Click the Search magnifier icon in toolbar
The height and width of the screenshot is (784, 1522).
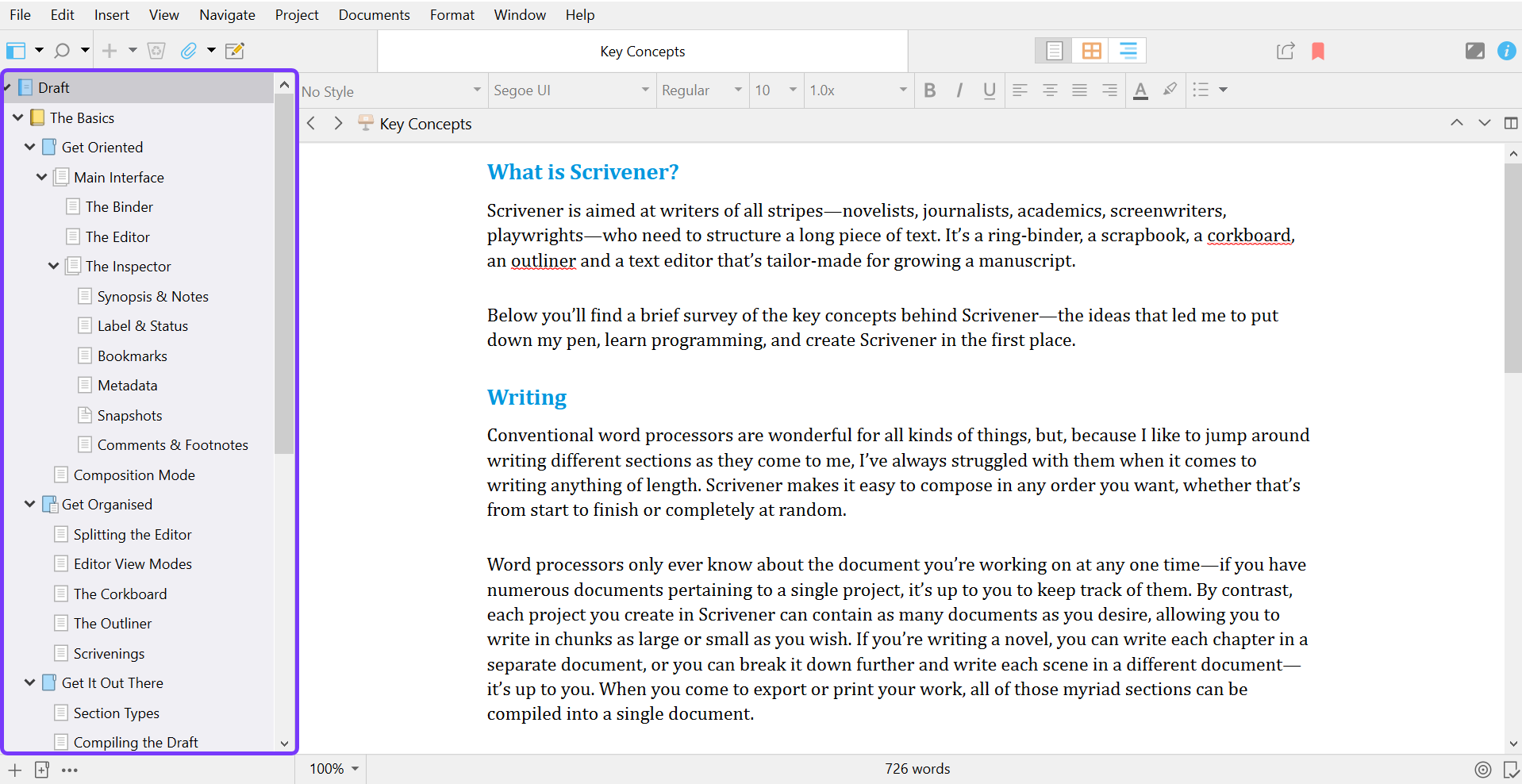click(x=62, y=52)
